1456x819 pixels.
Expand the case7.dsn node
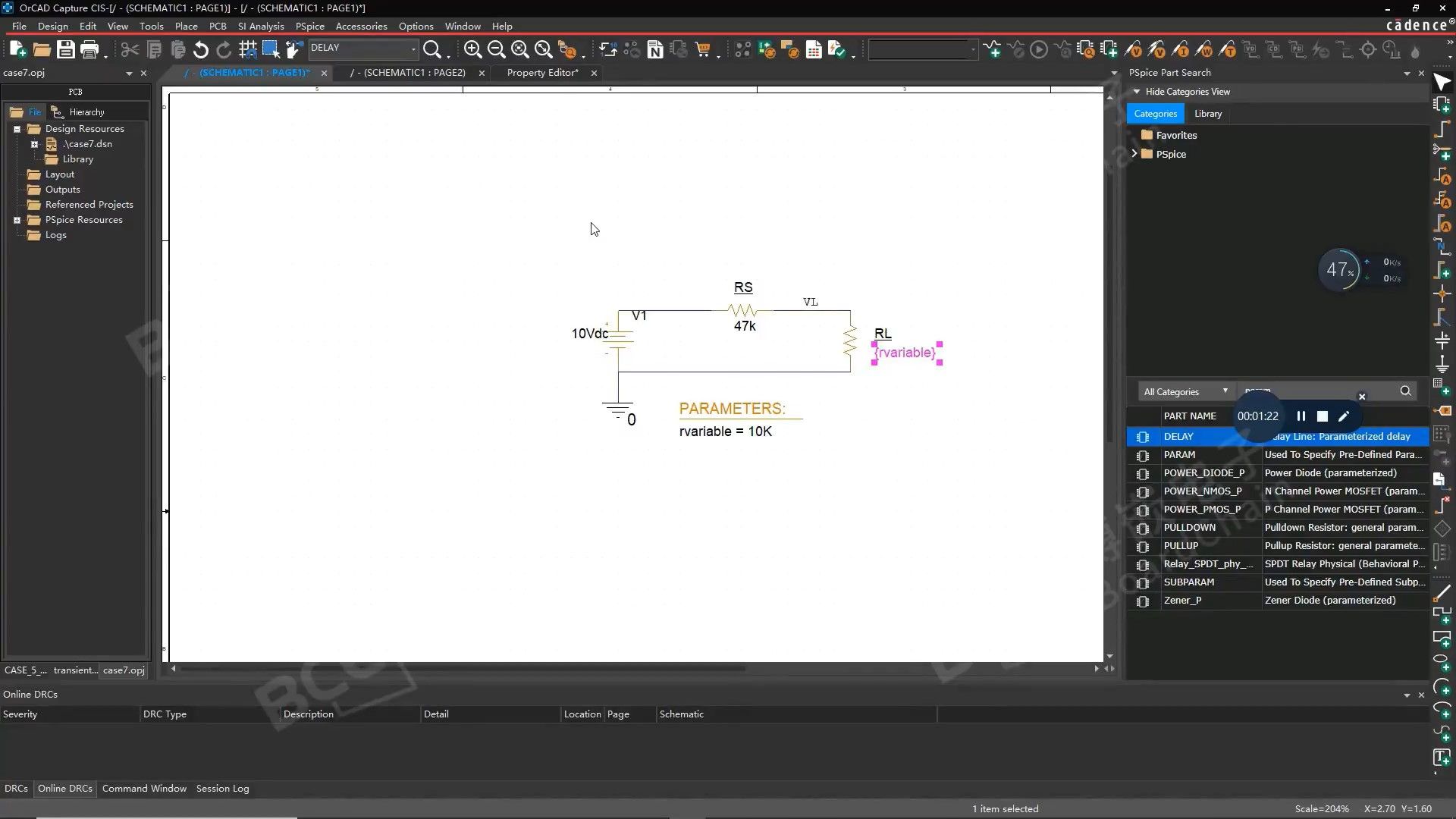point(34,144)
